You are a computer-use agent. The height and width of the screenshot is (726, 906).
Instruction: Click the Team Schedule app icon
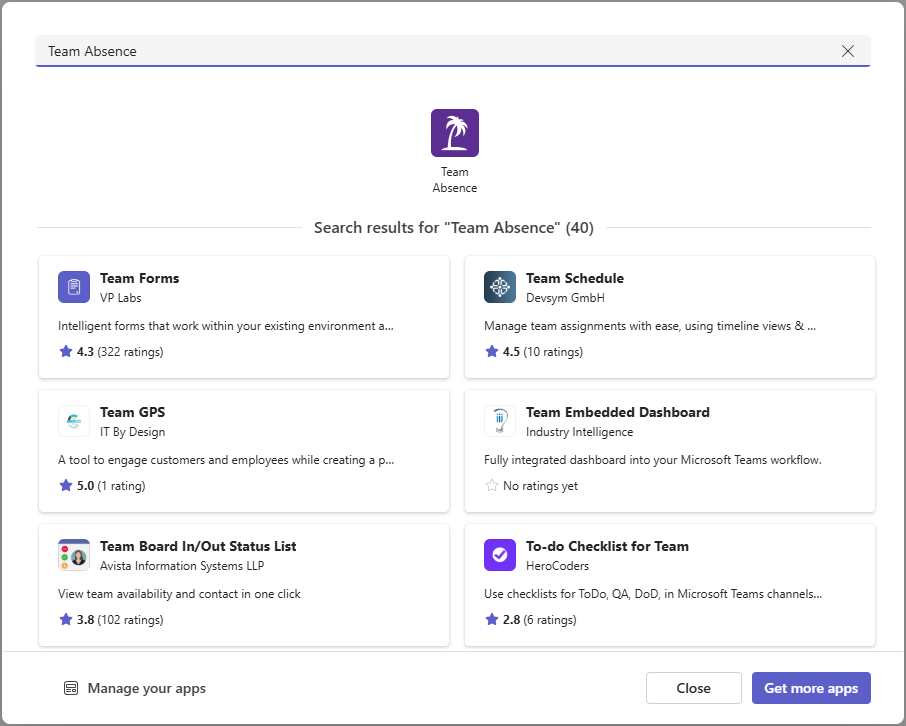500,287
